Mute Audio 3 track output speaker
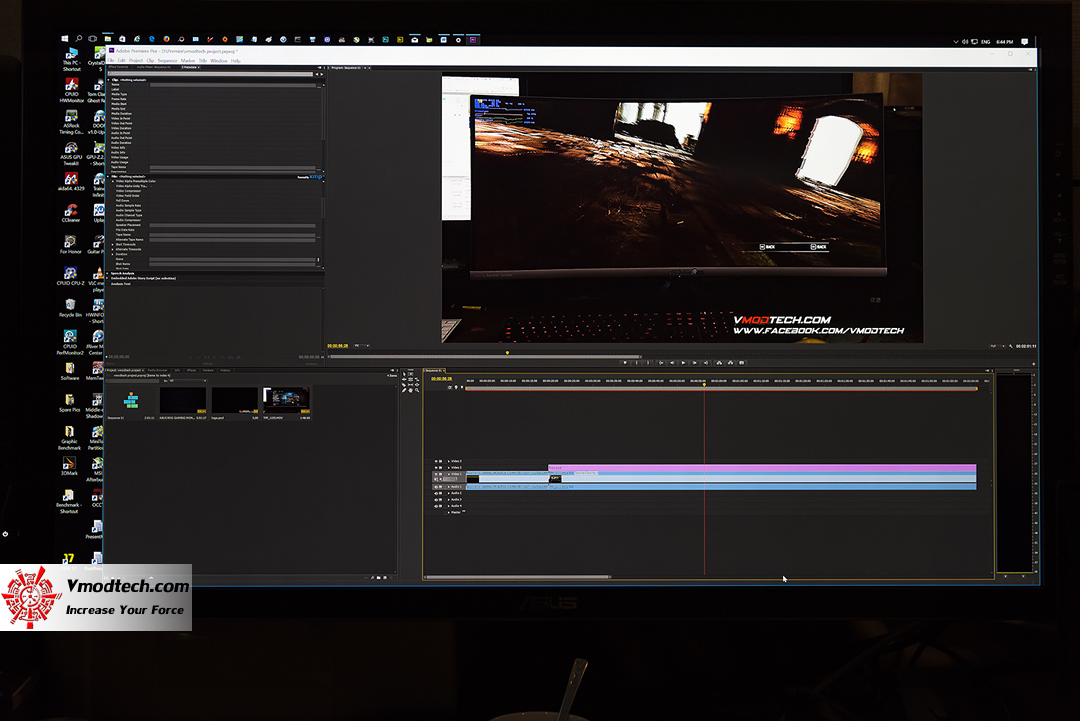 tap(436, 499)
